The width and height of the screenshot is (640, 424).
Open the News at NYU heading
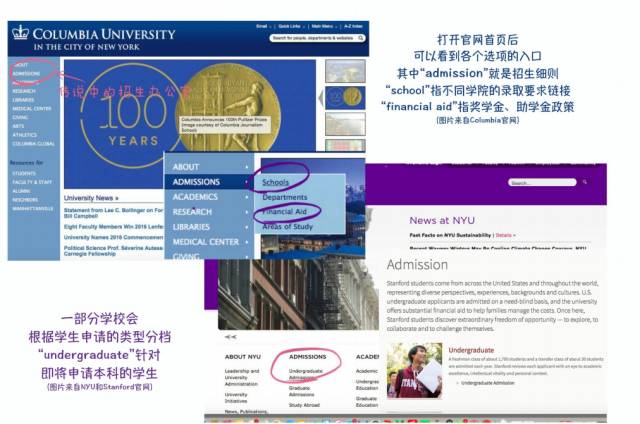(x=442, y=221)
